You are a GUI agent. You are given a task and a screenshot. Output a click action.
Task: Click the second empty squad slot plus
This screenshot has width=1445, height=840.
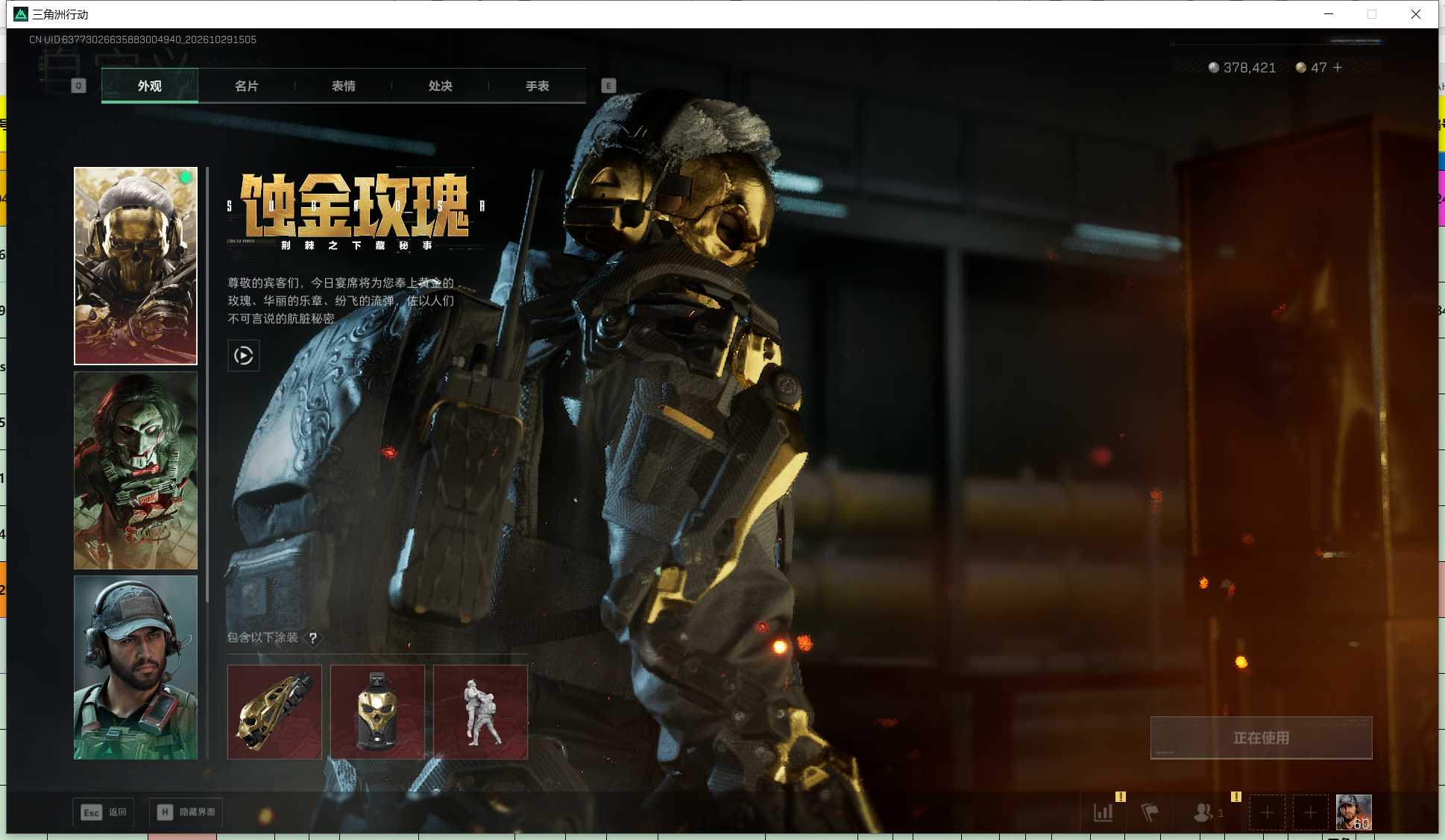[1310, 812]
